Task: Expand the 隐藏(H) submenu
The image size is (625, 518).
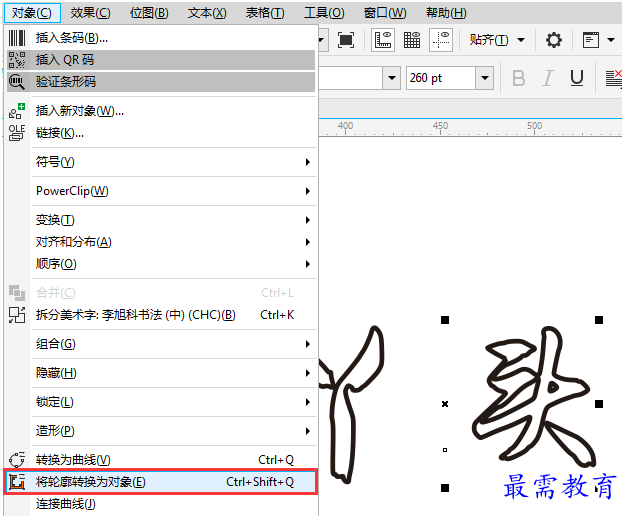Action: point(161,373)
